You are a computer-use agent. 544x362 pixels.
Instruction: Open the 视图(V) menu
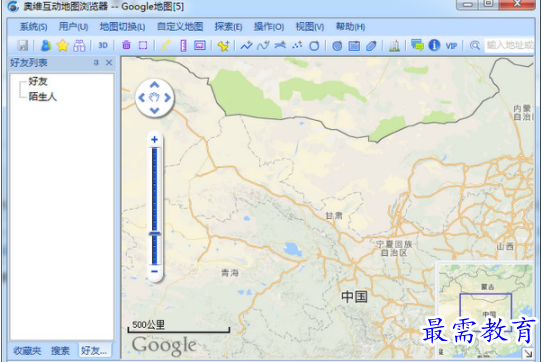[x=310, y=27]
